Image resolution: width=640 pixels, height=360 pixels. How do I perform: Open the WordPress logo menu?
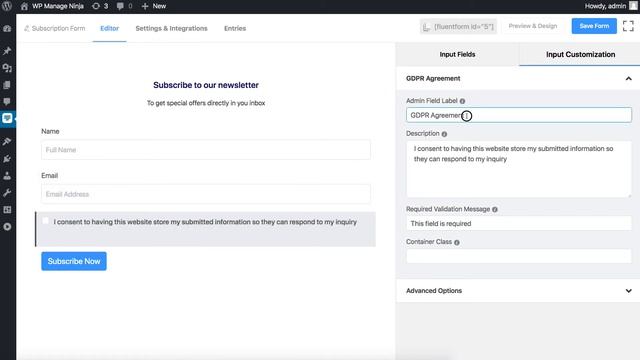7,6
